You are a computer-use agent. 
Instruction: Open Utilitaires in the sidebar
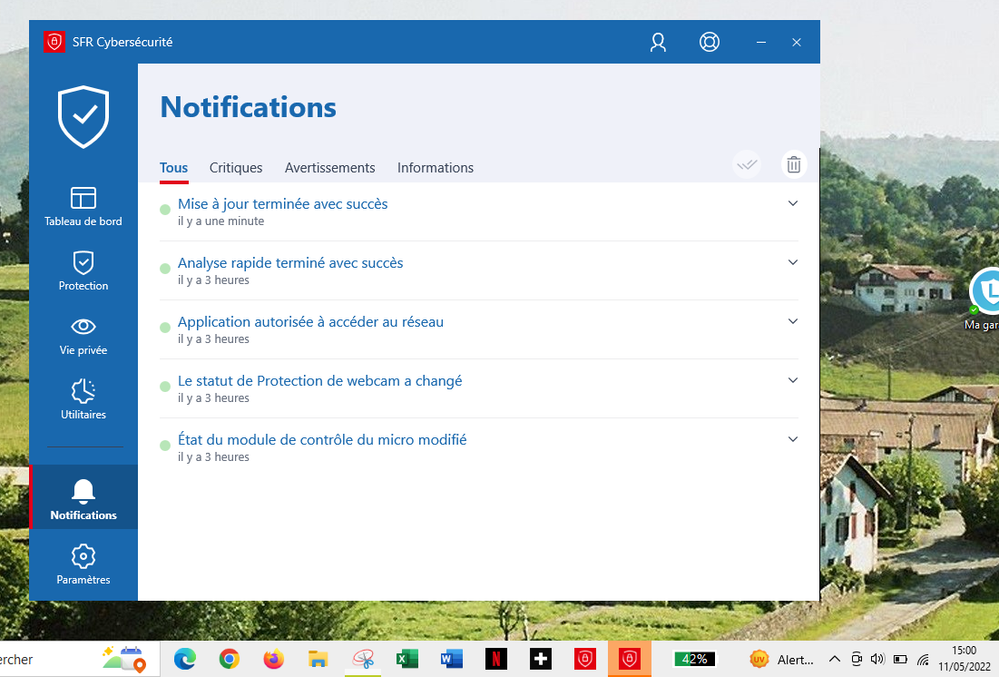[83, 399]
